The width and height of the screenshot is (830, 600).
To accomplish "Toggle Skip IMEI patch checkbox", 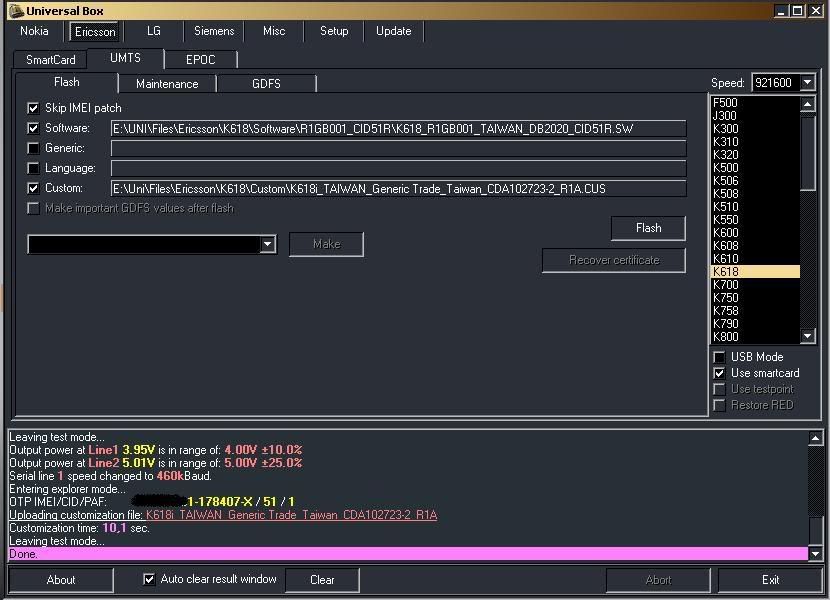I will pos(33,109).
